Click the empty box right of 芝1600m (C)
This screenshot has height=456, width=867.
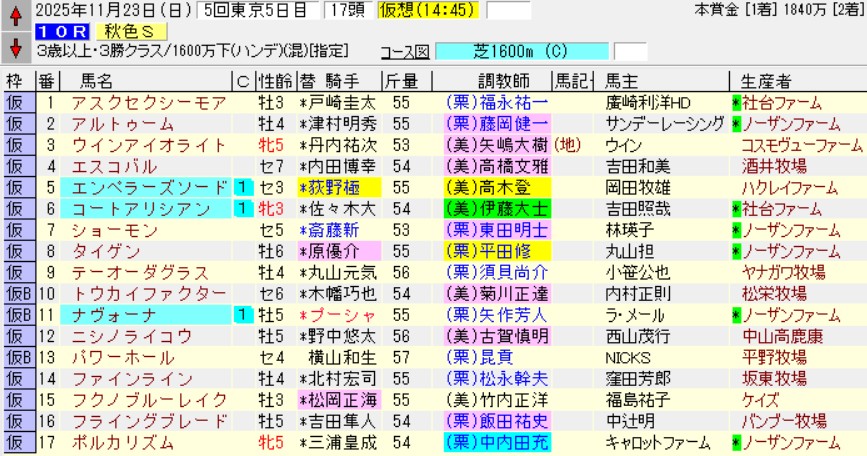(x=630, y=52)
